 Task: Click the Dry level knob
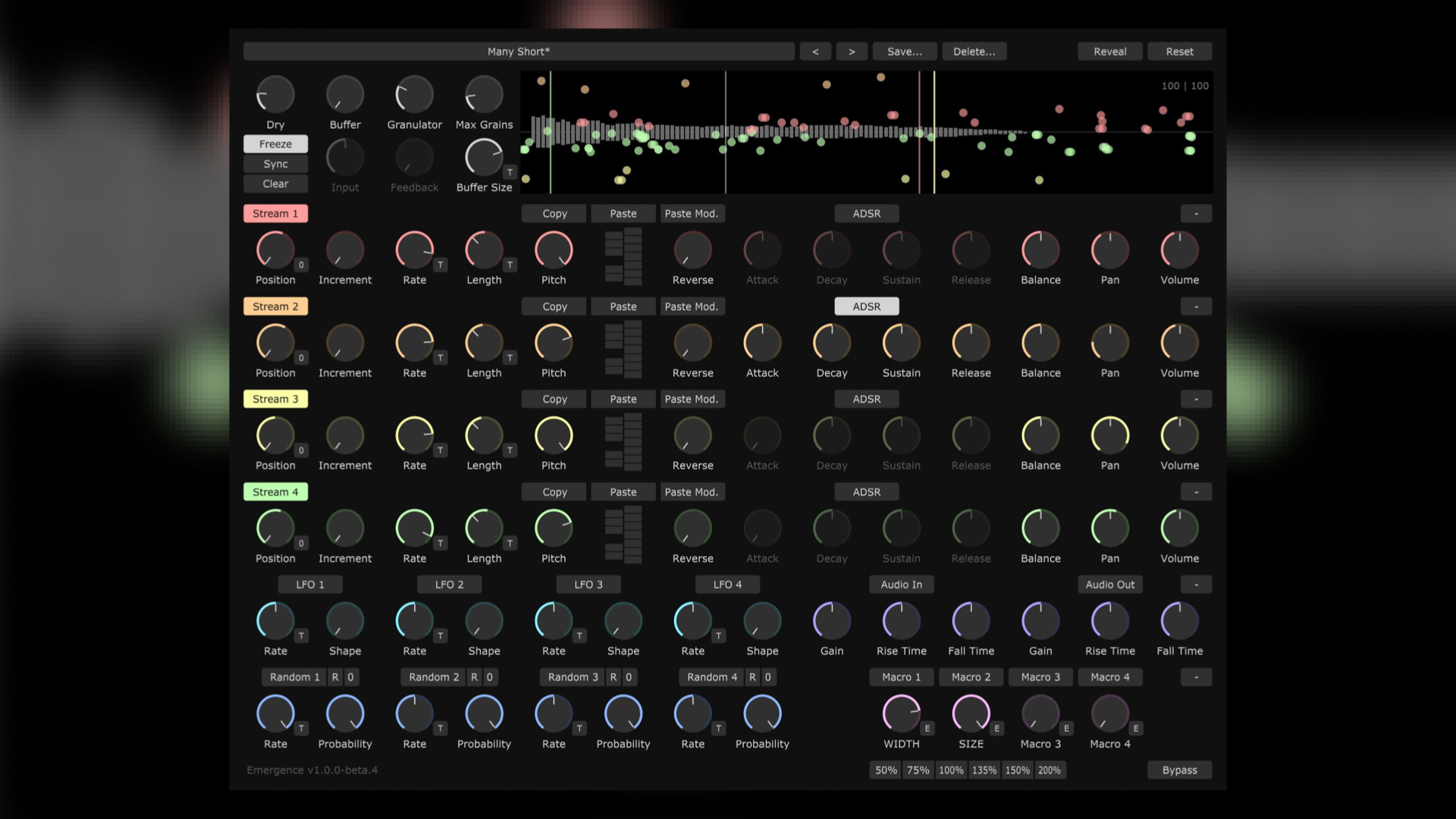(x=275, y=95)
